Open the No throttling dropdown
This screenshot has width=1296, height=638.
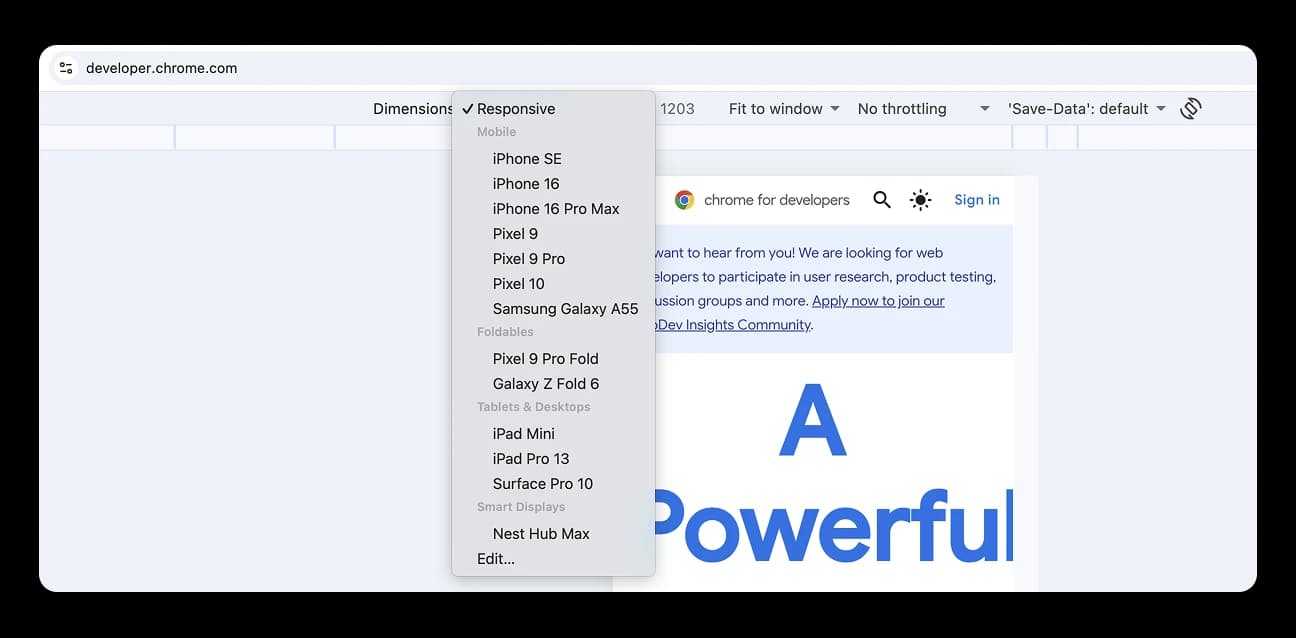[924, 109]
